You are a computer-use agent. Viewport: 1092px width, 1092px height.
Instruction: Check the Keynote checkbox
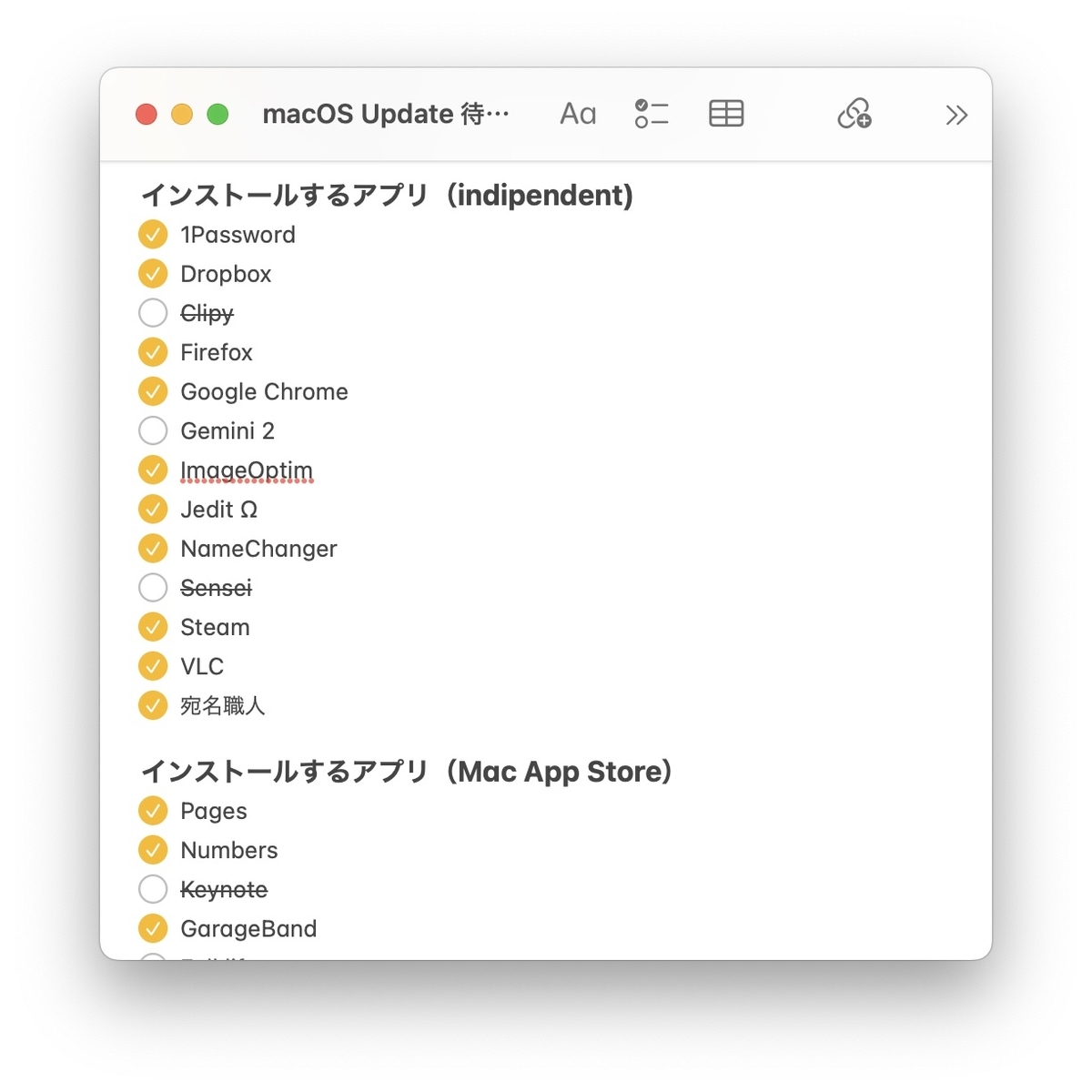tap(153, 889)
